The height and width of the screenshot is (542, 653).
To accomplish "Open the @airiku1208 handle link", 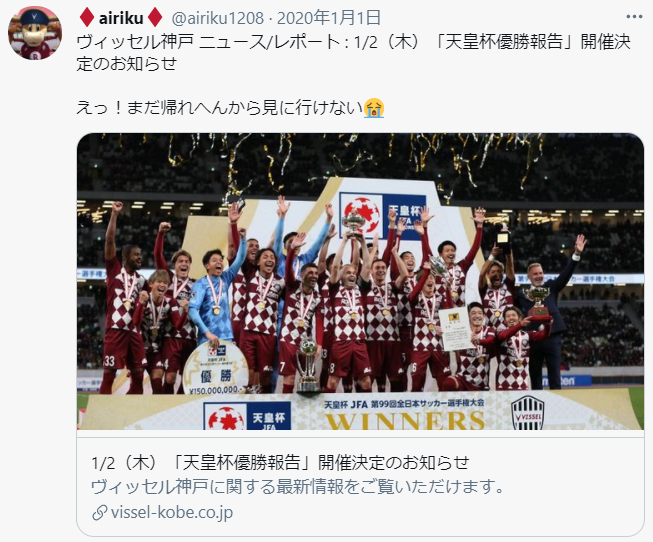I will point(218,18).
